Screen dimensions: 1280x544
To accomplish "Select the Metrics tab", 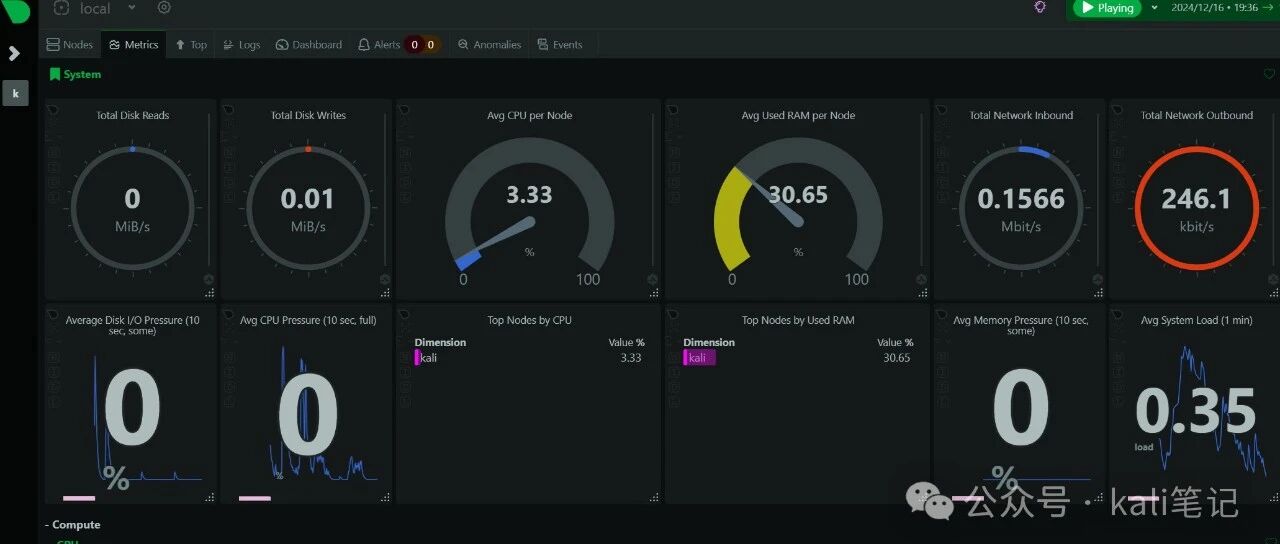I will coord(134,45).
